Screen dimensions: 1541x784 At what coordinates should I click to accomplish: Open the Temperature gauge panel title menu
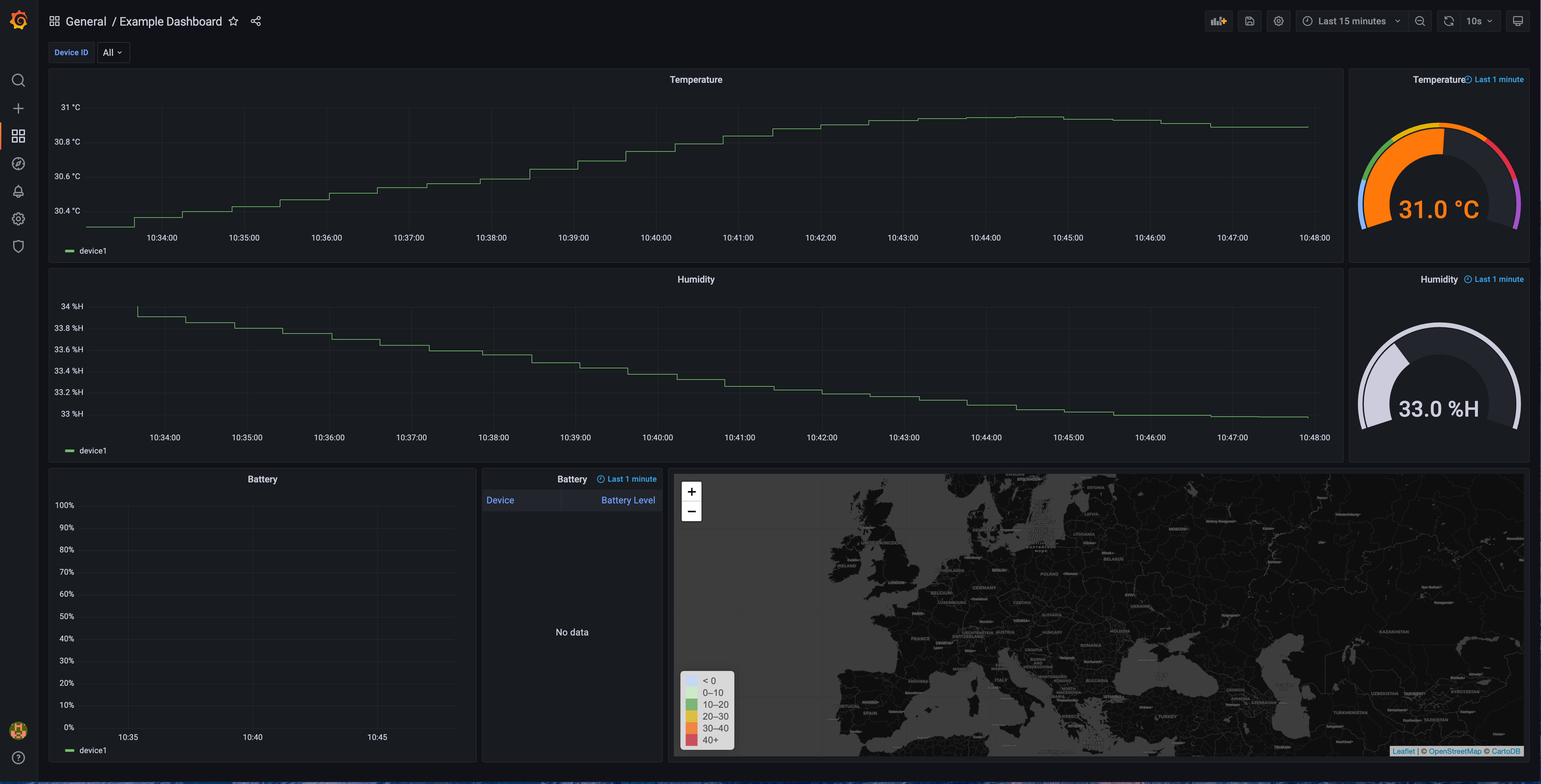[x=1439, y=80]
